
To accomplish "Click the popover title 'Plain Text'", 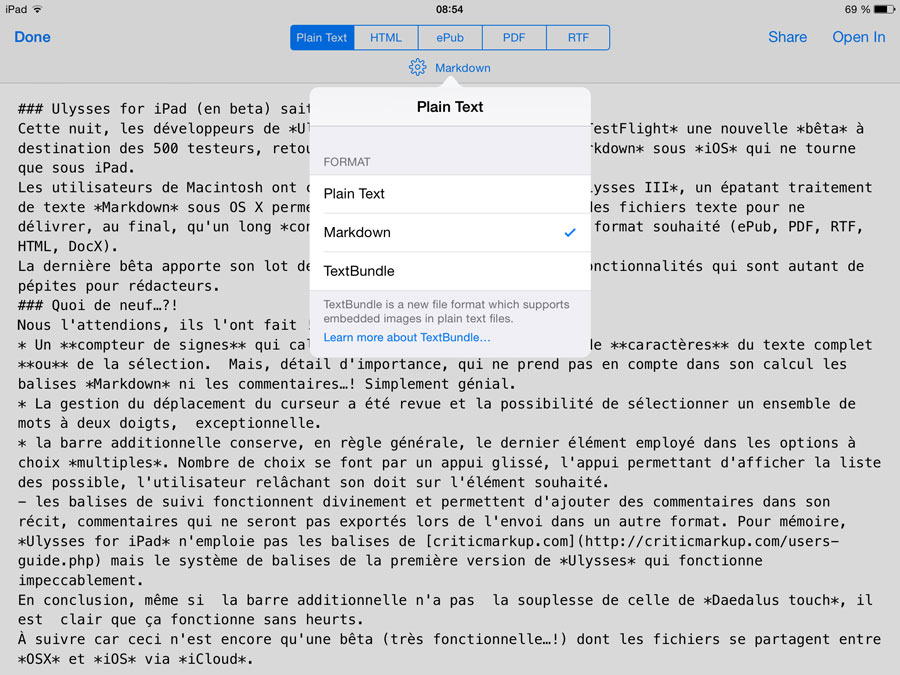I will point(450,107).
